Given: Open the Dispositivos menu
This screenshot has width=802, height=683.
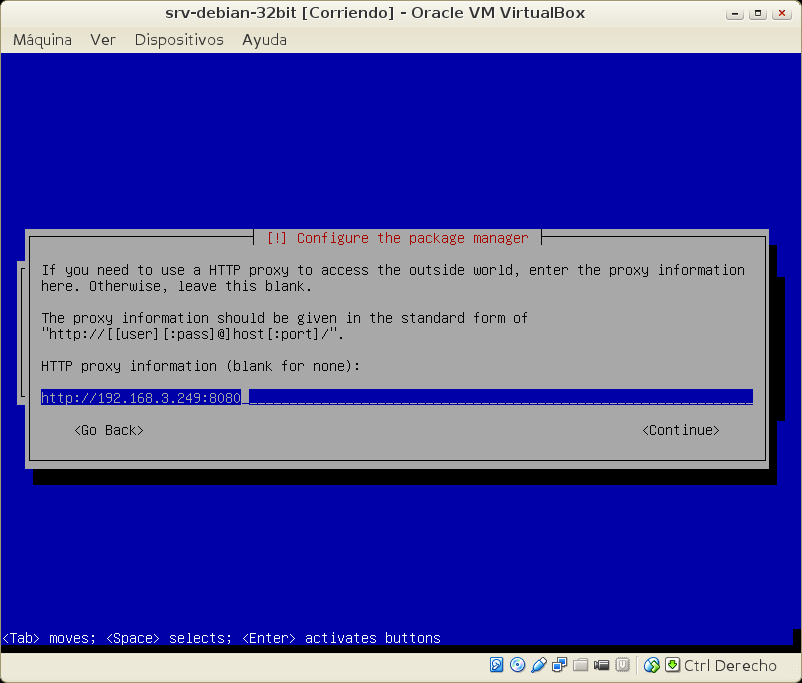Looking at the screenshot, I should pyautogui.click(x=179, y=40).
